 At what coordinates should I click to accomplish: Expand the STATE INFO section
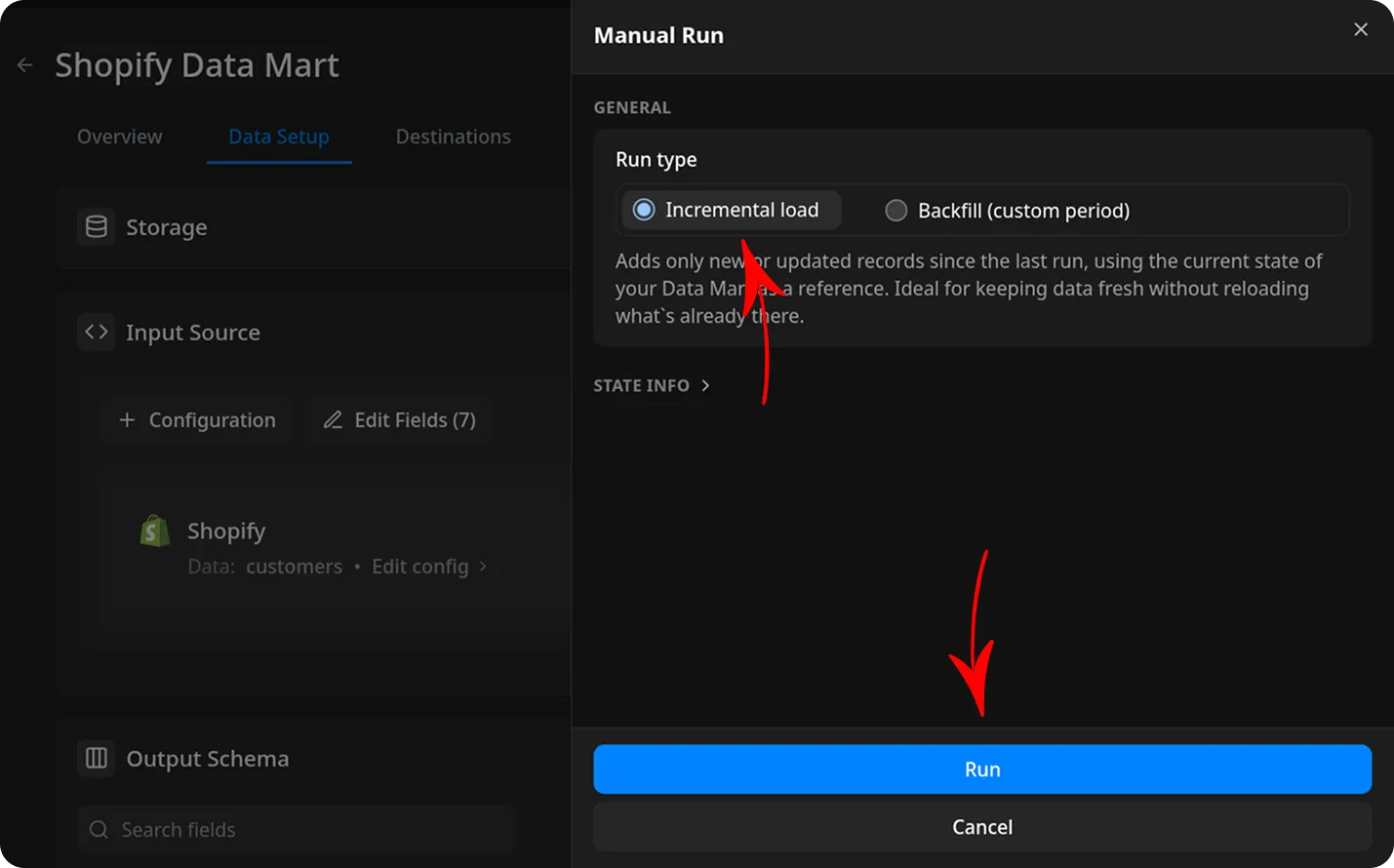point(652,385)
